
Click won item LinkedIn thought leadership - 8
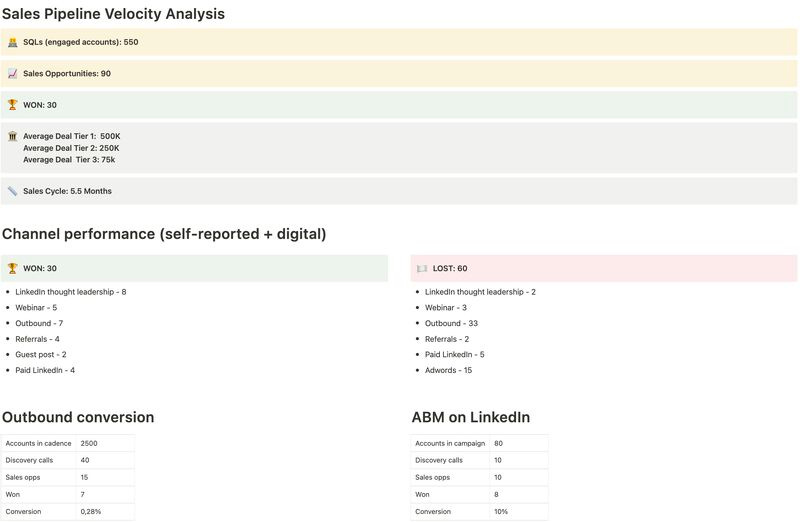pyautogui.click(x=71, y=292)
